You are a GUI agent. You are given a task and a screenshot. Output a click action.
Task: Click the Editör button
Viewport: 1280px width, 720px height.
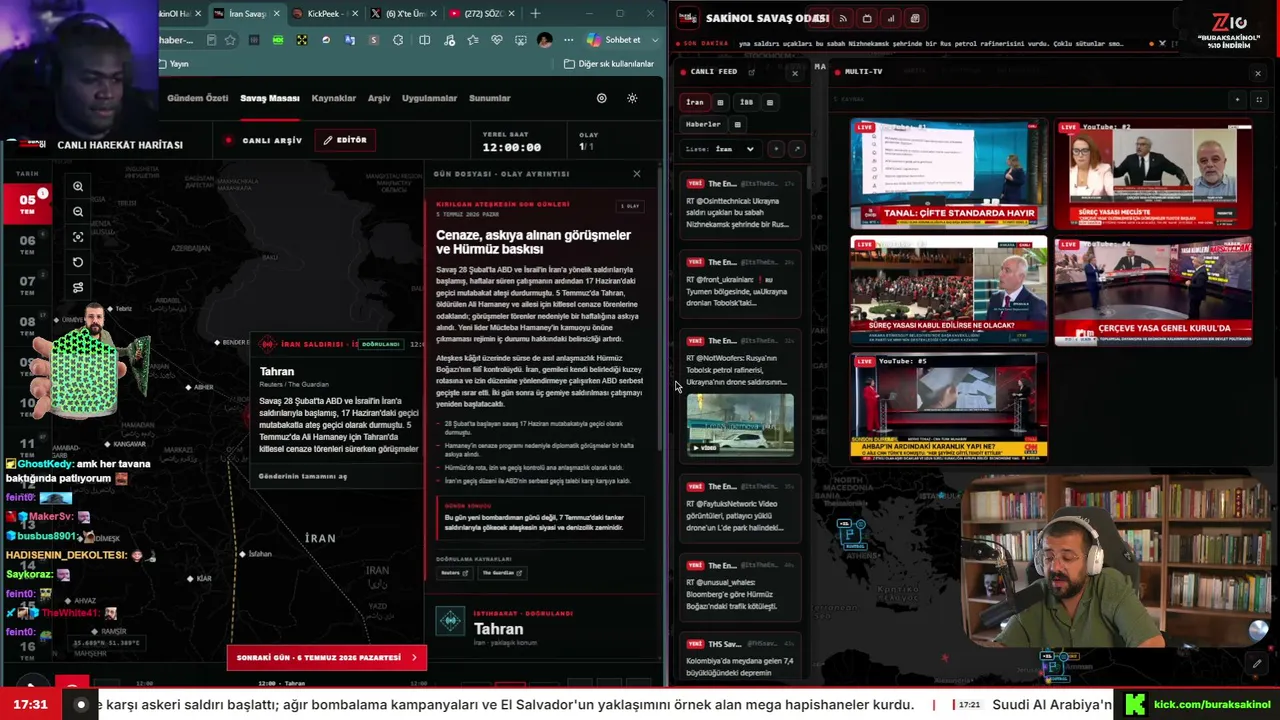tap(345, 140)
